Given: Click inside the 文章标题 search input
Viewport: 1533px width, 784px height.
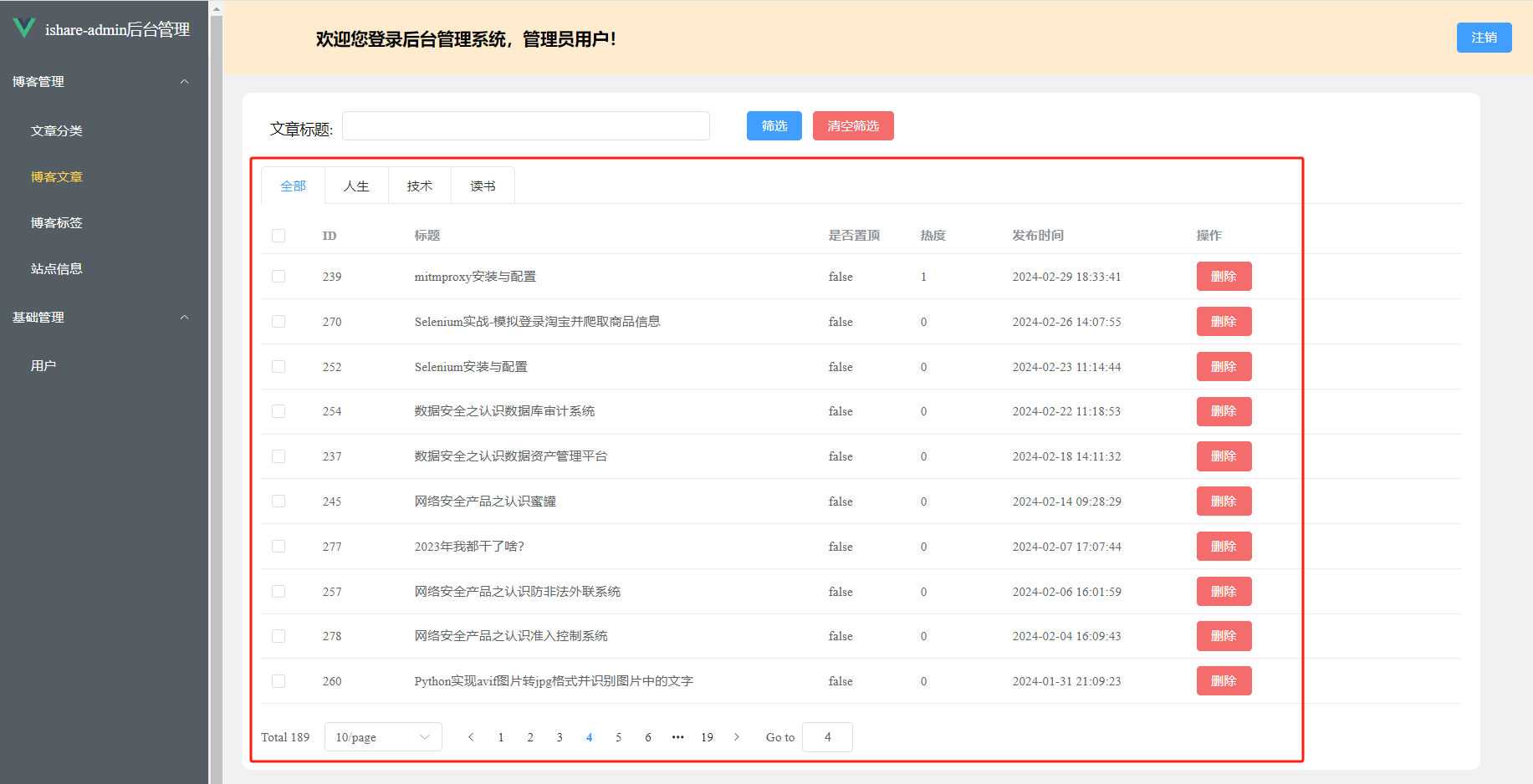Looking at the screenshot, I should [x=525, y=125].
